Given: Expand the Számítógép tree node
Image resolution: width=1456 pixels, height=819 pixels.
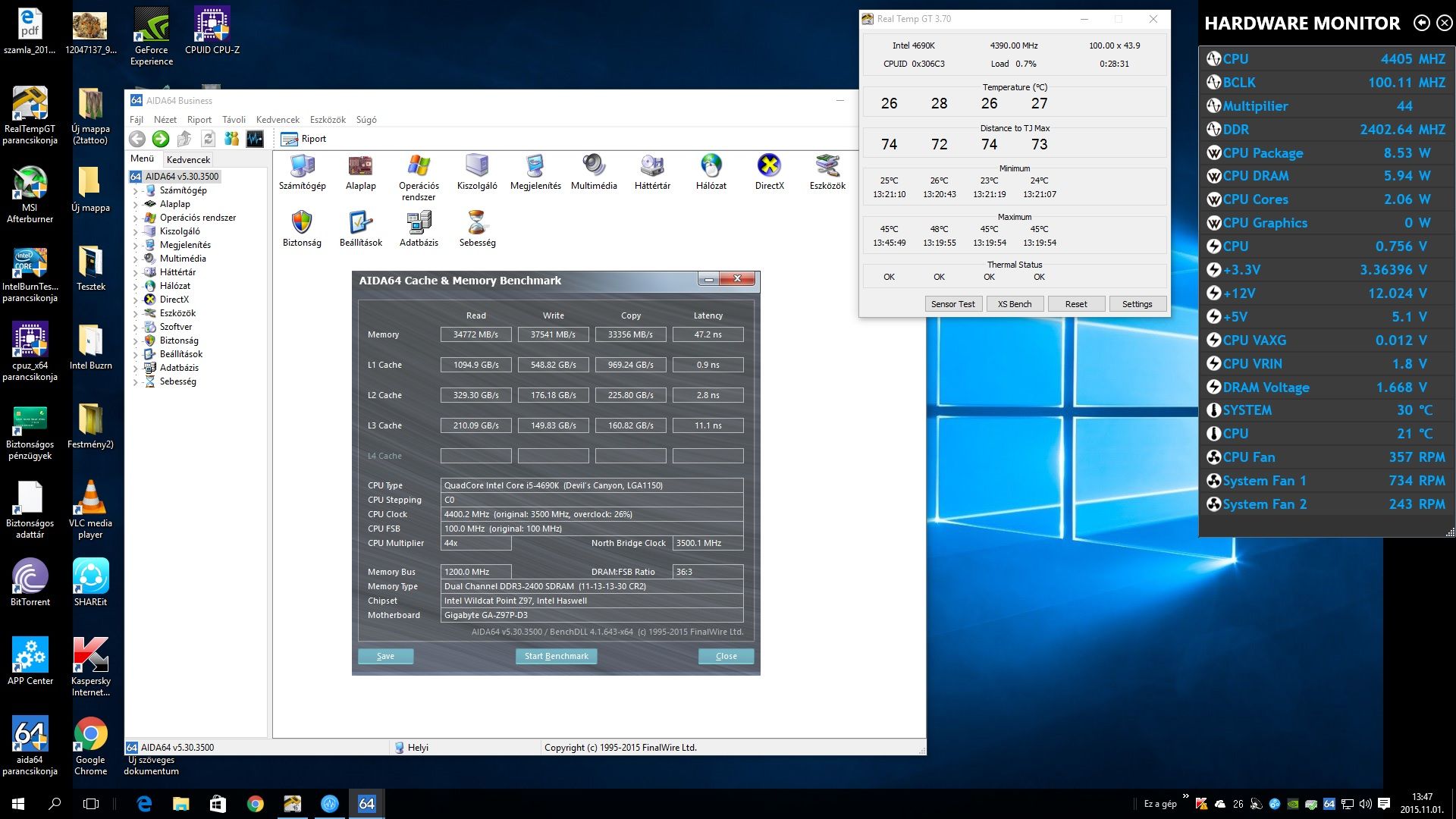Looking at the screenshot, I should pos(136,190).
